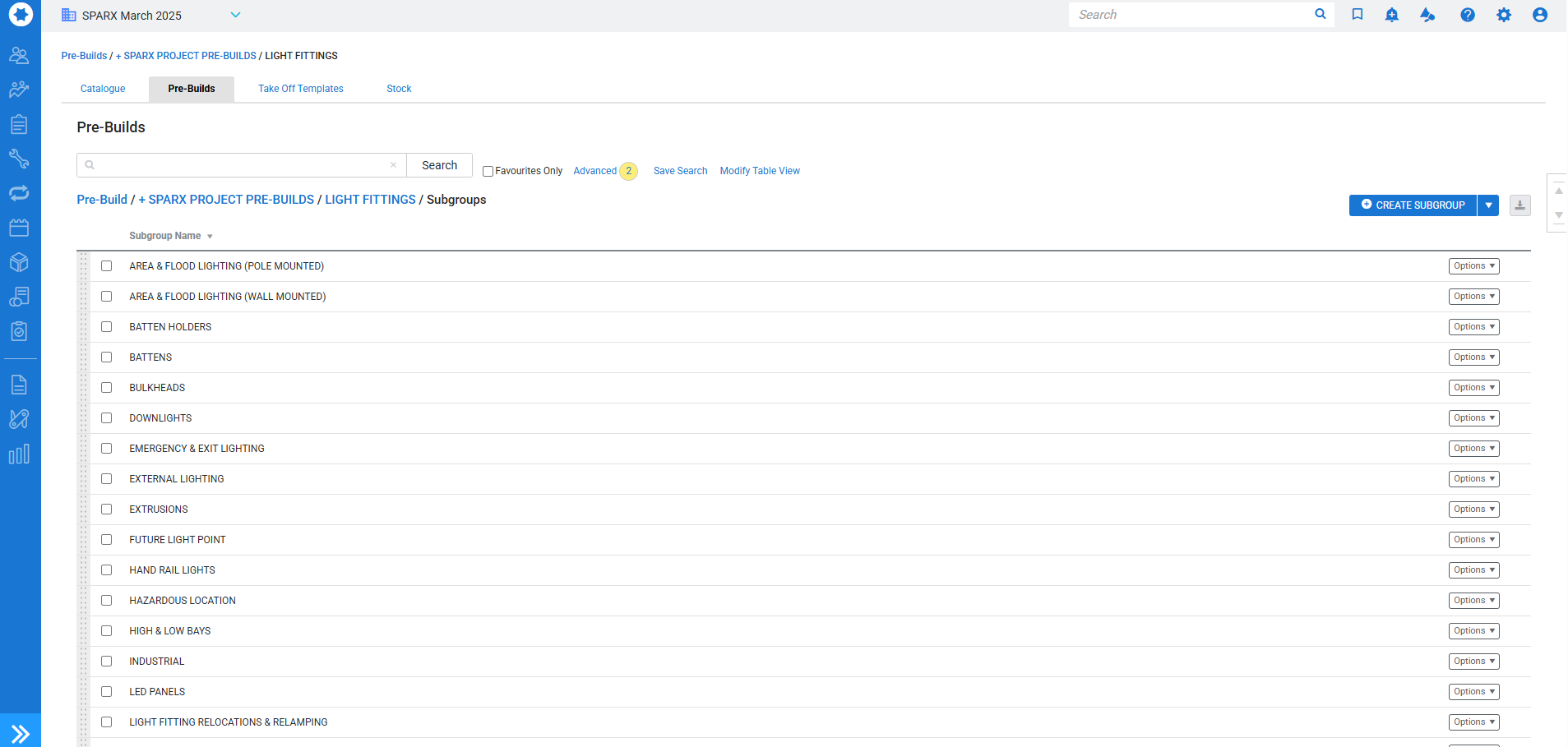Image resolution: width=1568 pixels, height=747 pixels.
Task: Open the calendar icon in sidebar
Action: pos(19,228)
